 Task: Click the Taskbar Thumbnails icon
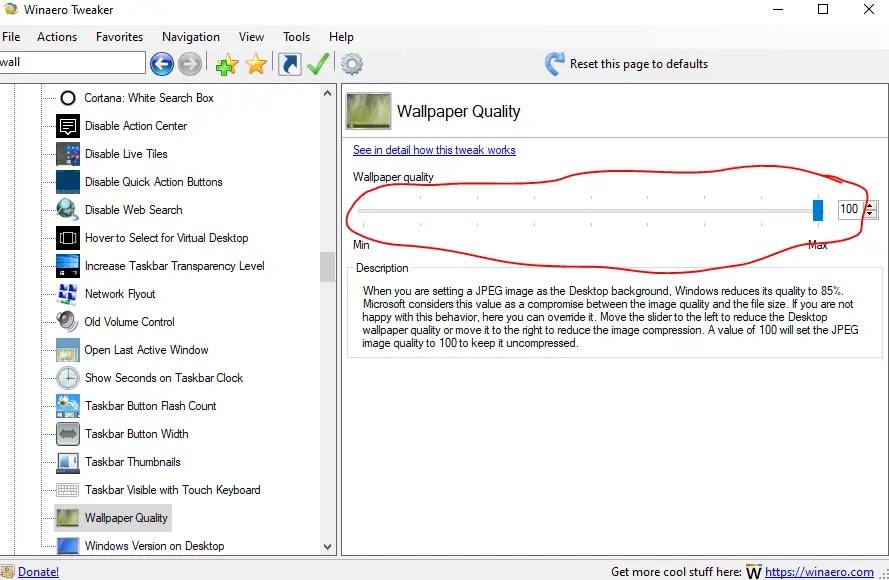pyautogui.click(x=68, y=462)
